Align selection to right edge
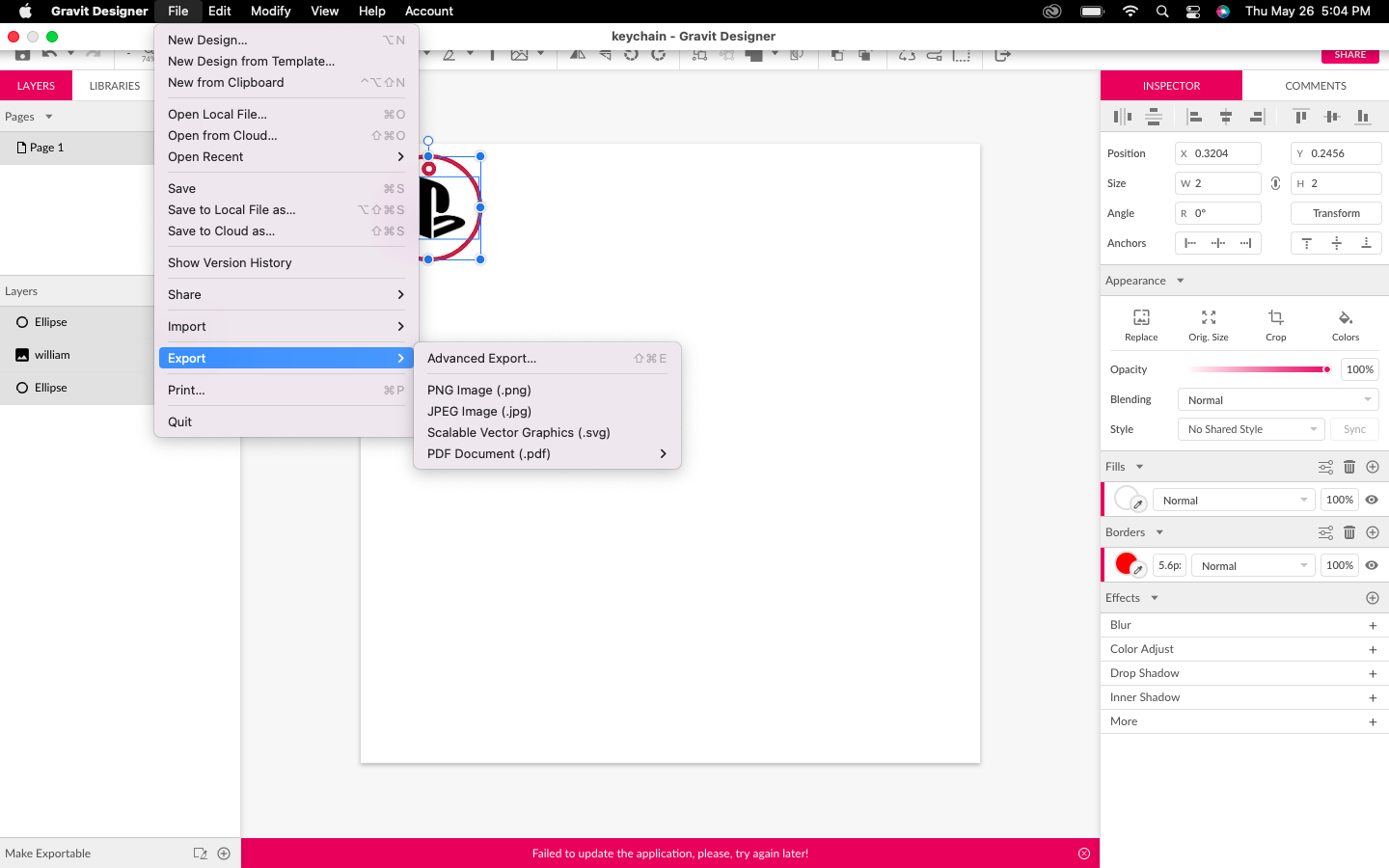Image resolution: width=1389 pixels, height=868 pixels. coord(1257,117)
